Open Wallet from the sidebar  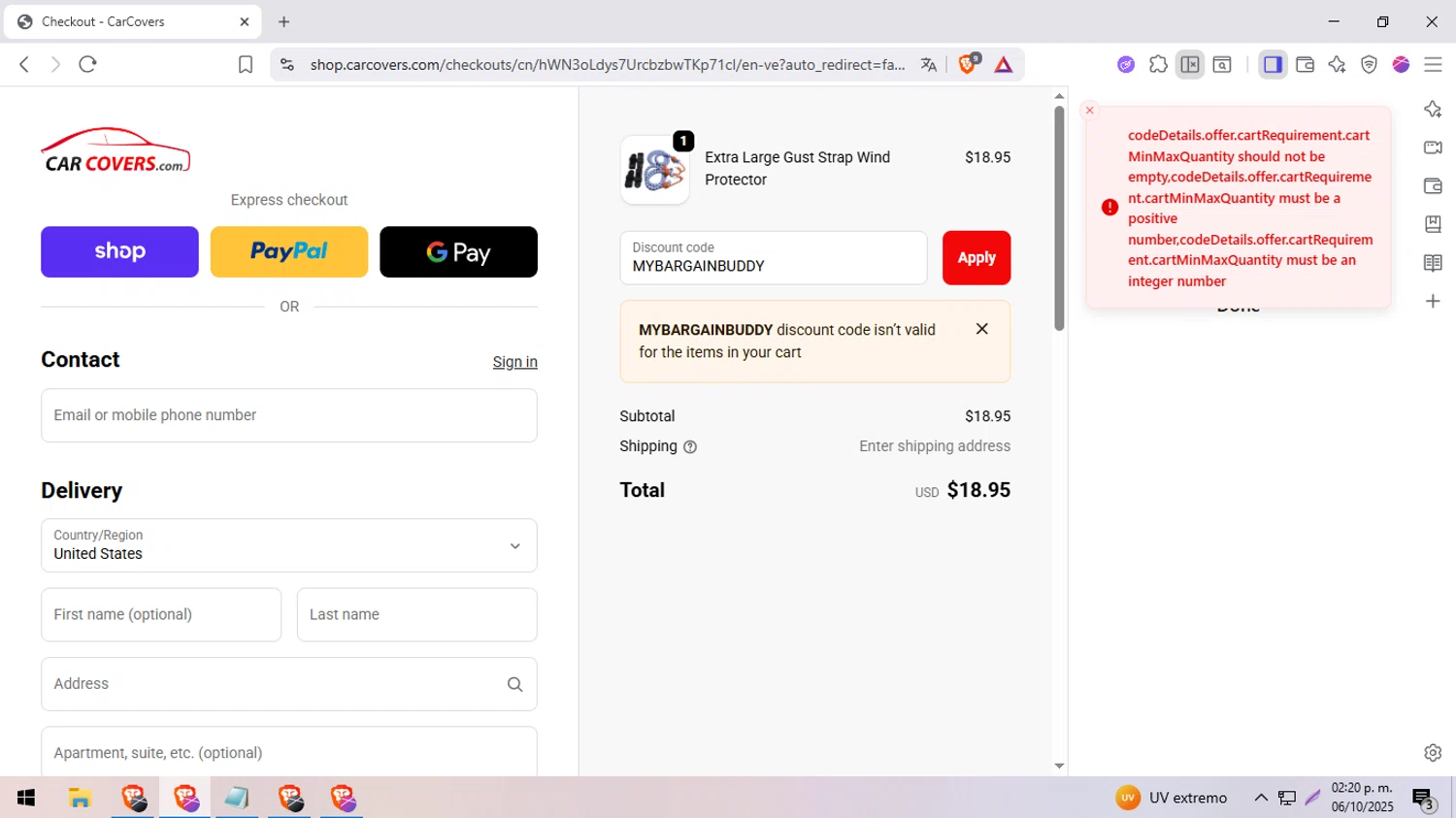(1433, 185)
